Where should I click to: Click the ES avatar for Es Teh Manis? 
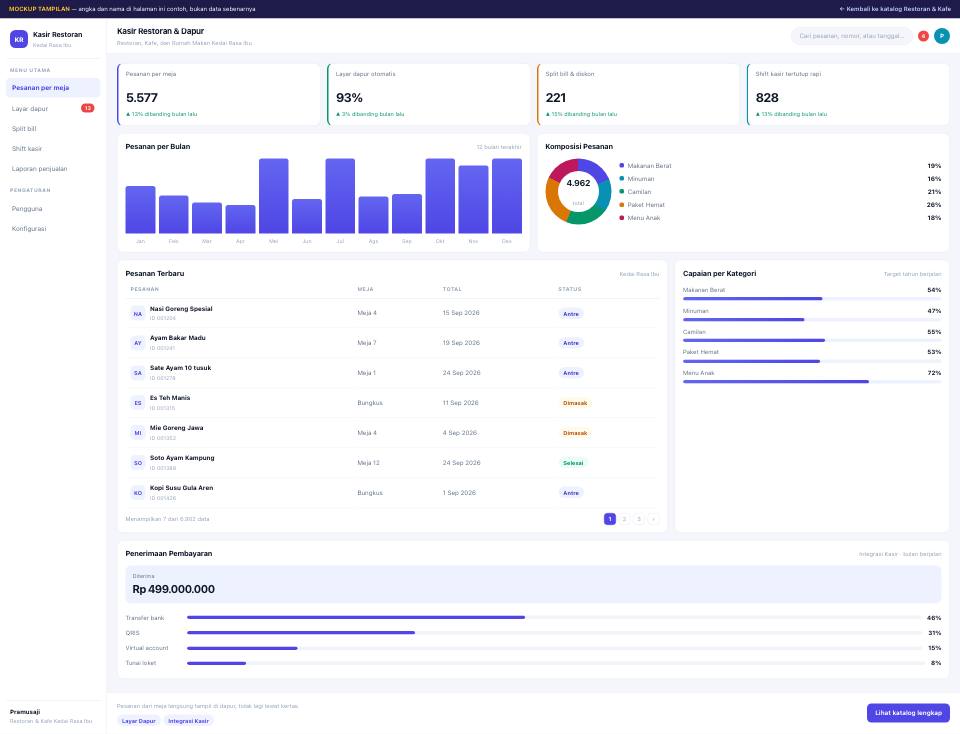point(138,403)
